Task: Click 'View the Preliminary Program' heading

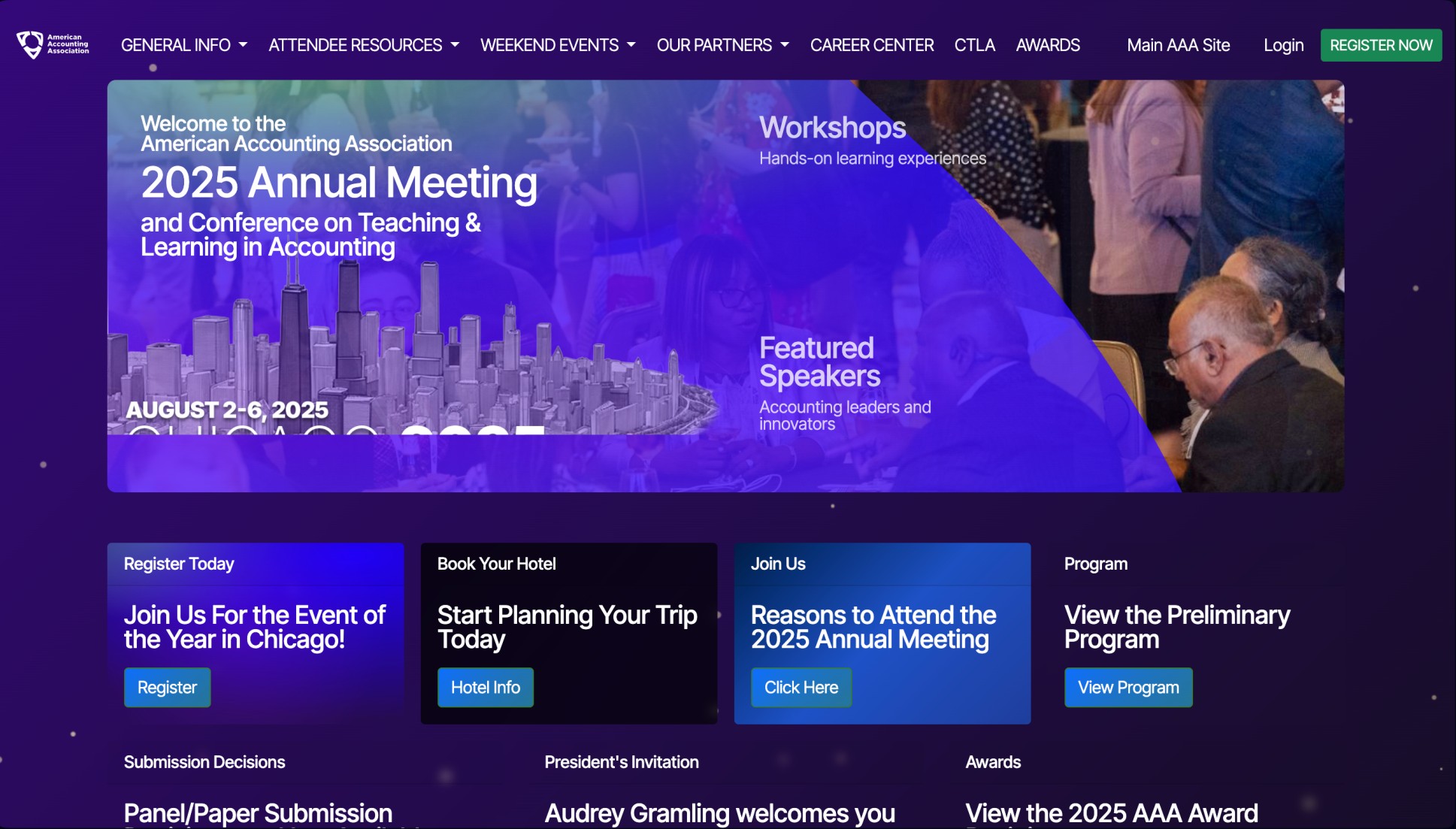Action: tap(1177, 627)
